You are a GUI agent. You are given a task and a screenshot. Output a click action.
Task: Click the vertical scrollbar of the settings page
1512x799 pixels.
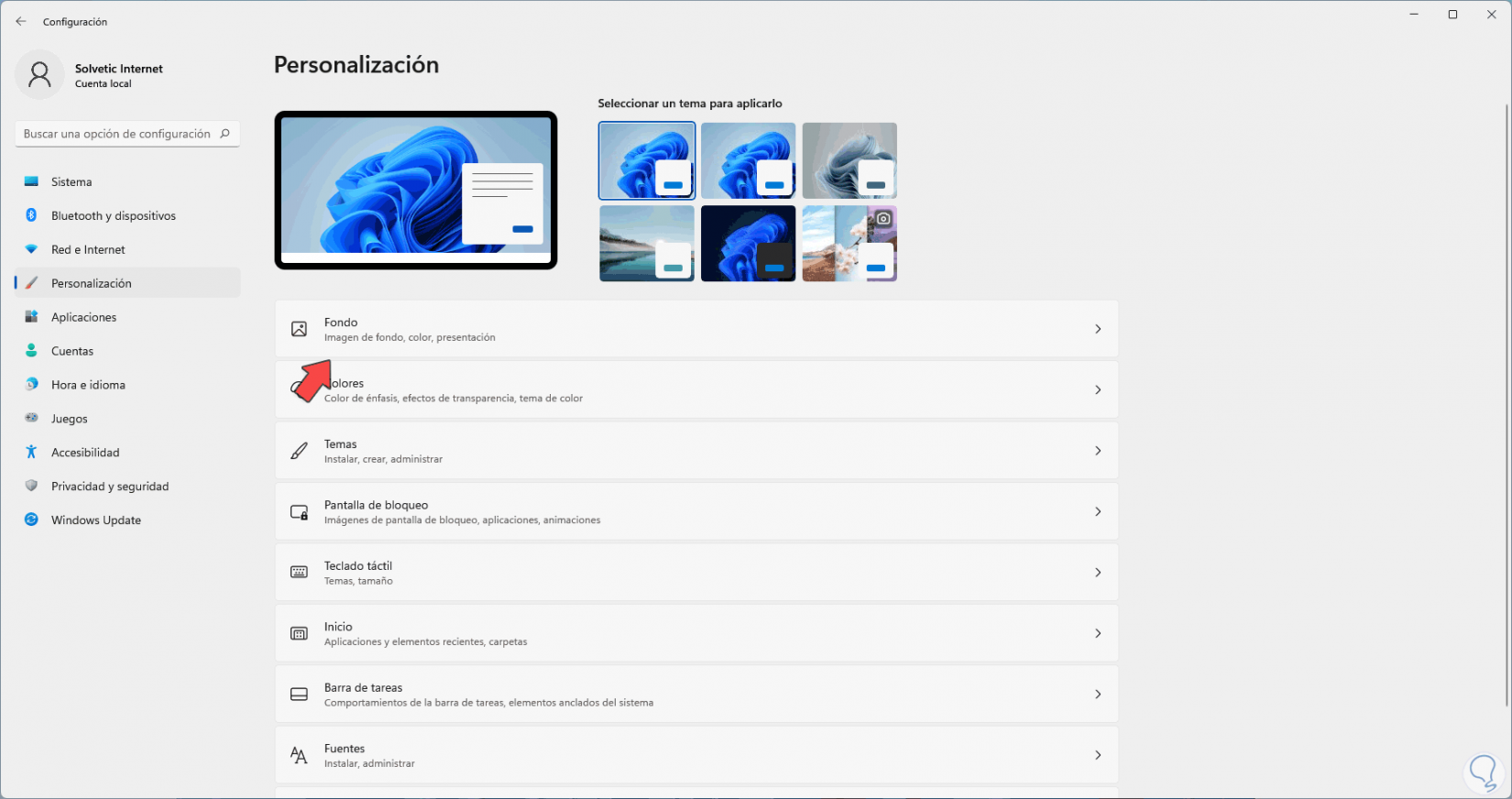(1507, 403)
